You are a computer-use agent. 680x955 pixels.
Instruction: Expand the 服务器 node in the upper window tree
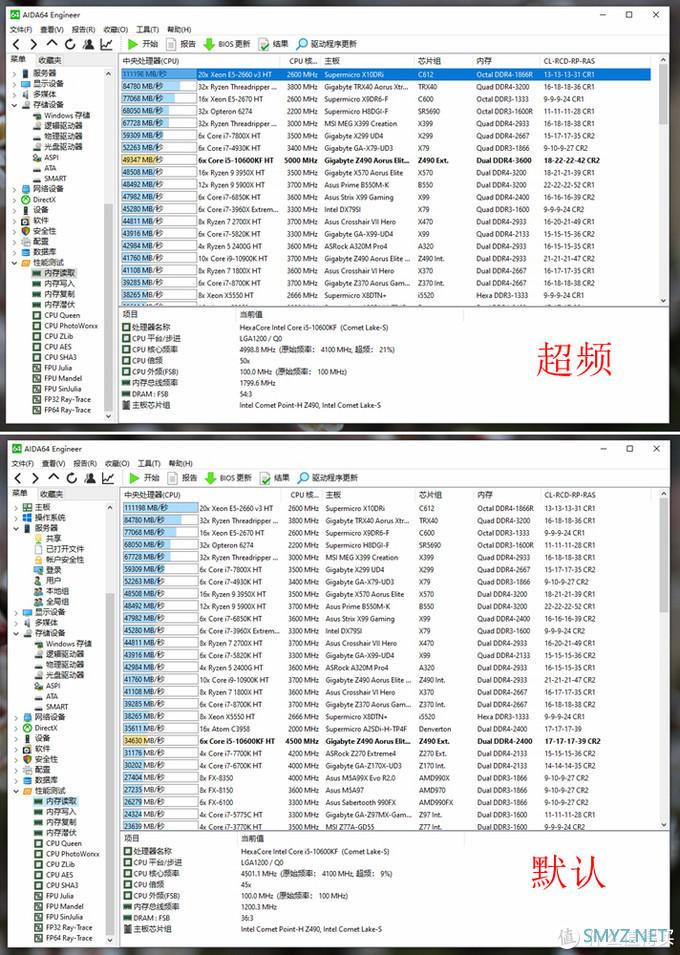click(x=15, y=73)
